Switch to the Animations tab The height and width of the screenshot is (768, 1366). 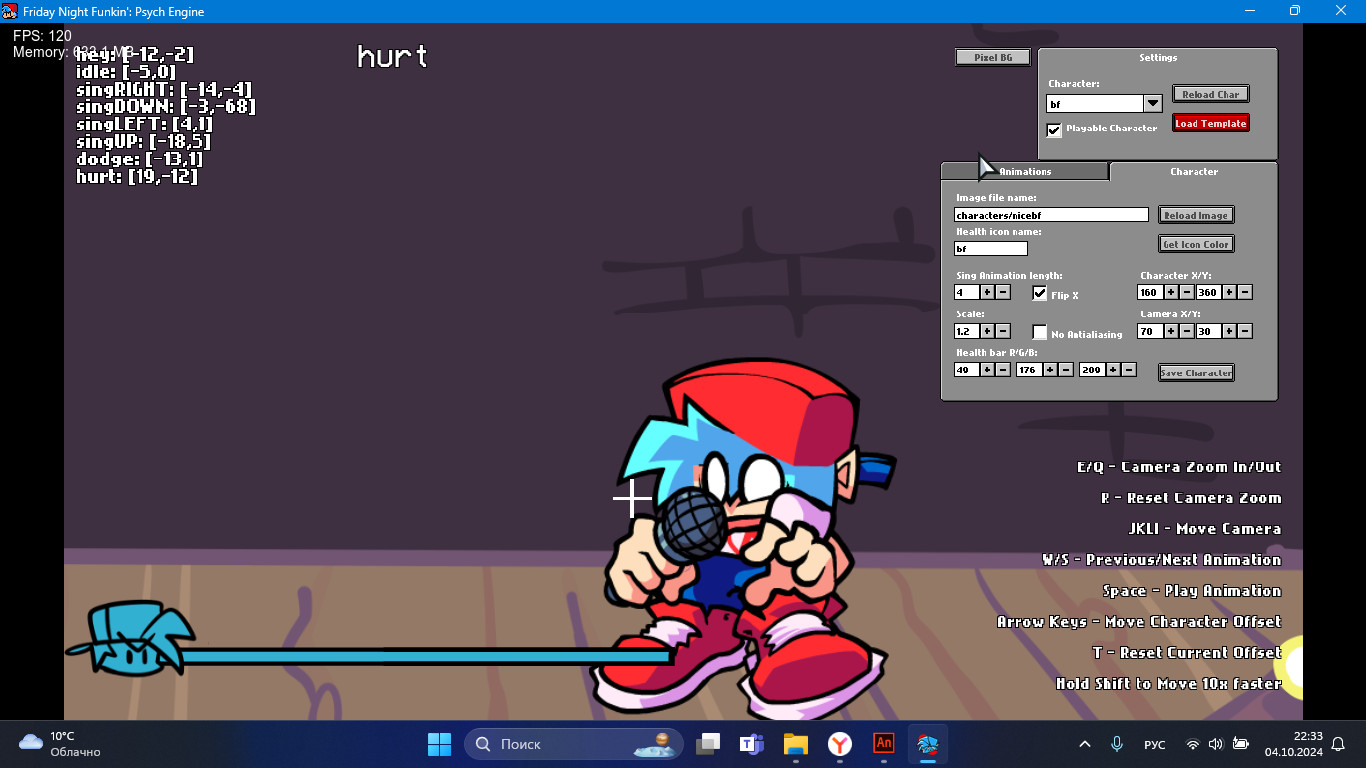pos(1025,172)
